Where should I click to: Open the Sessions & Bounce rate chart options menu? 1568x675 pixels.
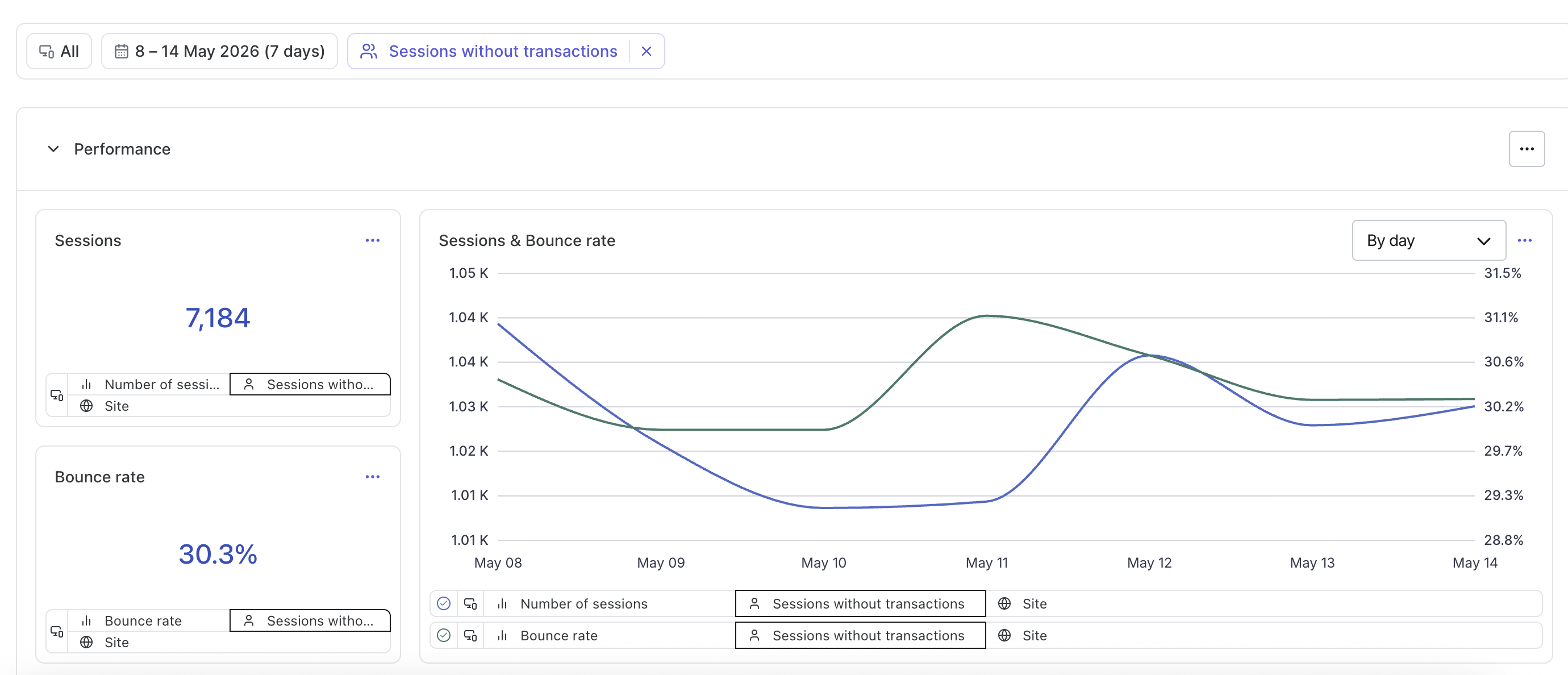(x=1525, y=240)
